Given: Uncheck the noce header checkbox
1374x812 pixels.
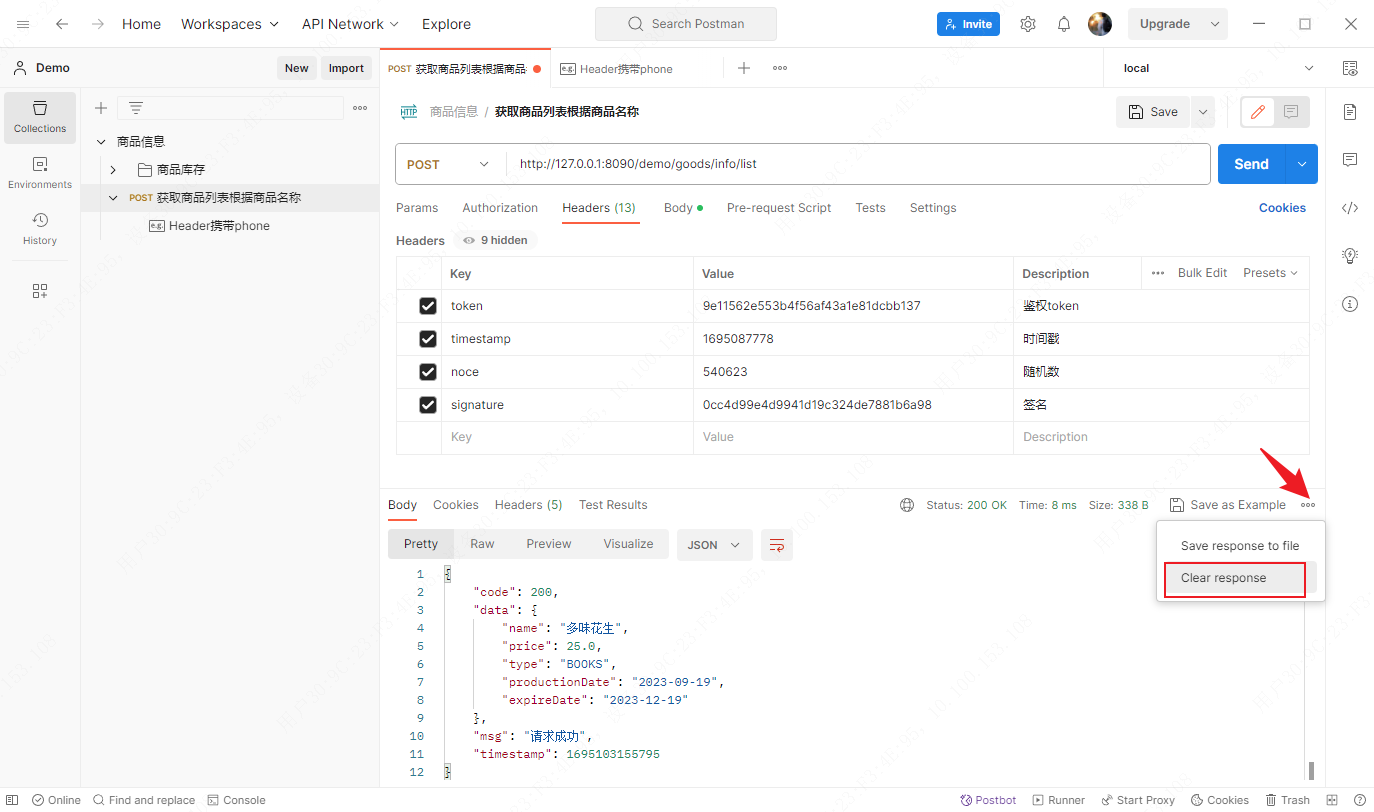Looking at the screenshot, I should pos(428,372).
